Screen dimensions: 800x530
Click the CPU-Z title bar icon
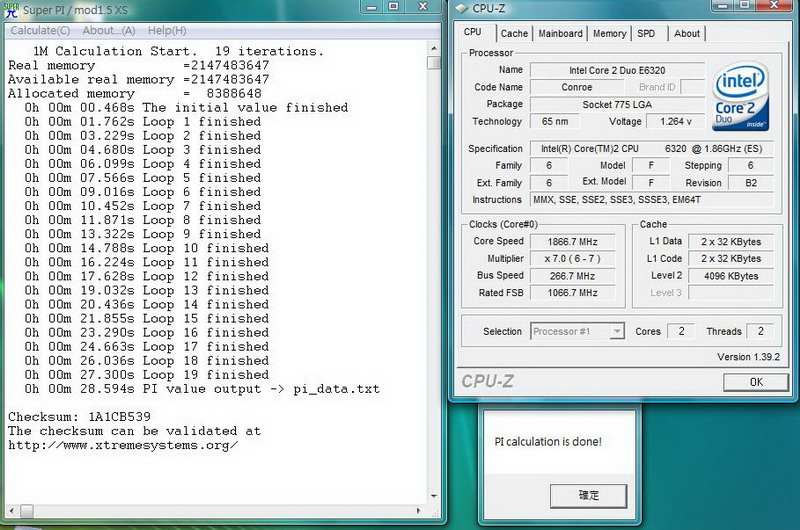click(461, 8)
